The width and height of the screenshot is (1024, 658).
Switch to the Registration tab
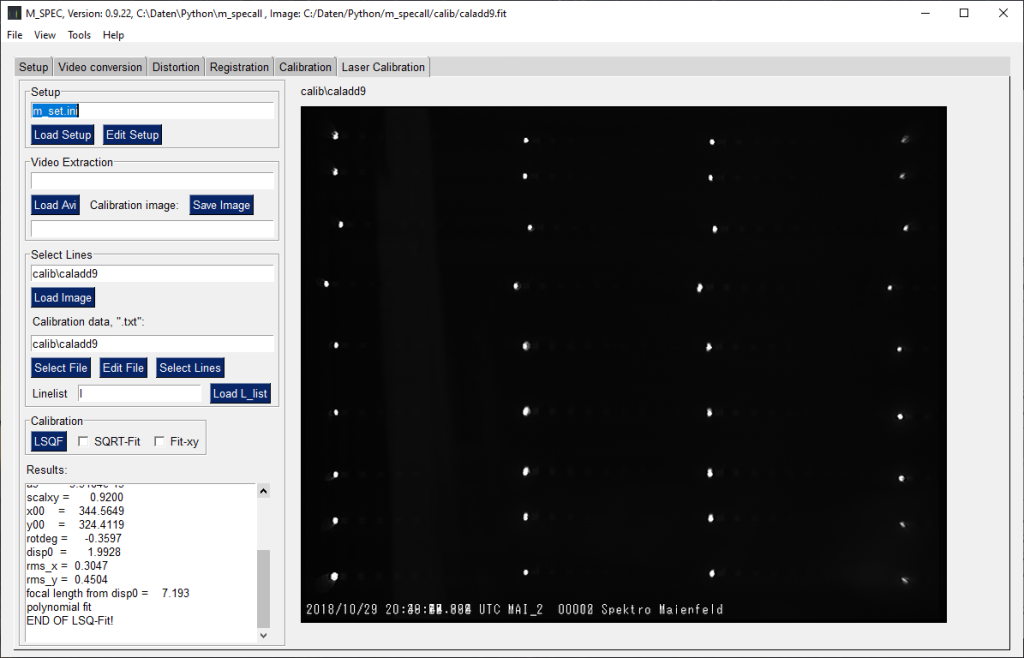[239, 67]
